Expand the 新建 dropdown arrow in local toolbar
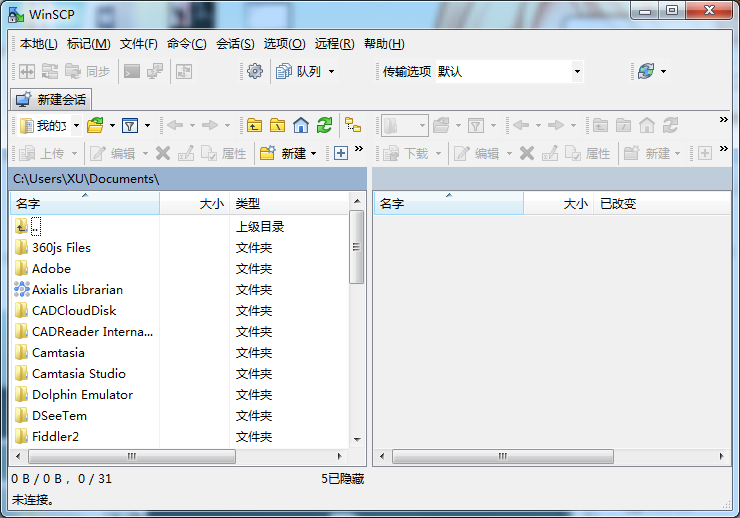This screenshot has height=518, width=740. (313, 153)
